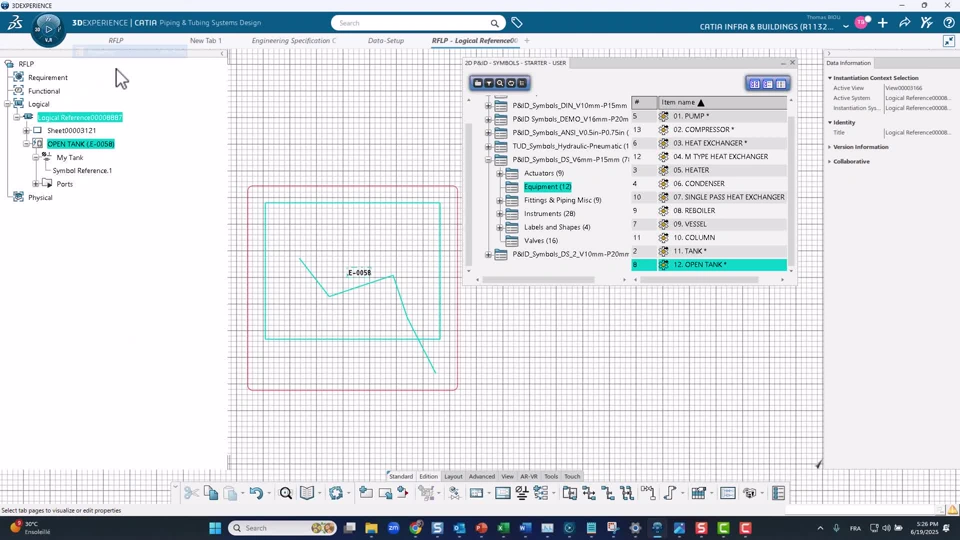Screen dimensions: 960x540
Task: Click the Undo arrow icon
Action: tap(256, 493)
